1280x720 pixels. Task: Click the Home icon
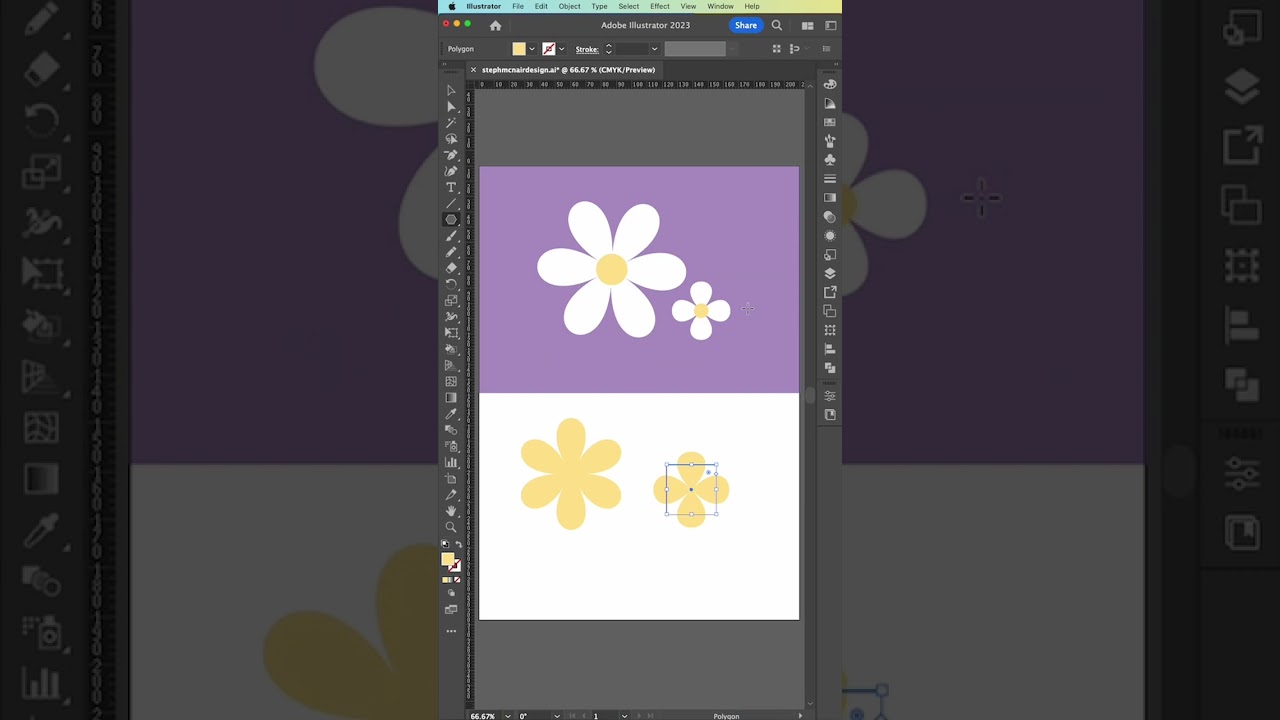pos(495,25)
